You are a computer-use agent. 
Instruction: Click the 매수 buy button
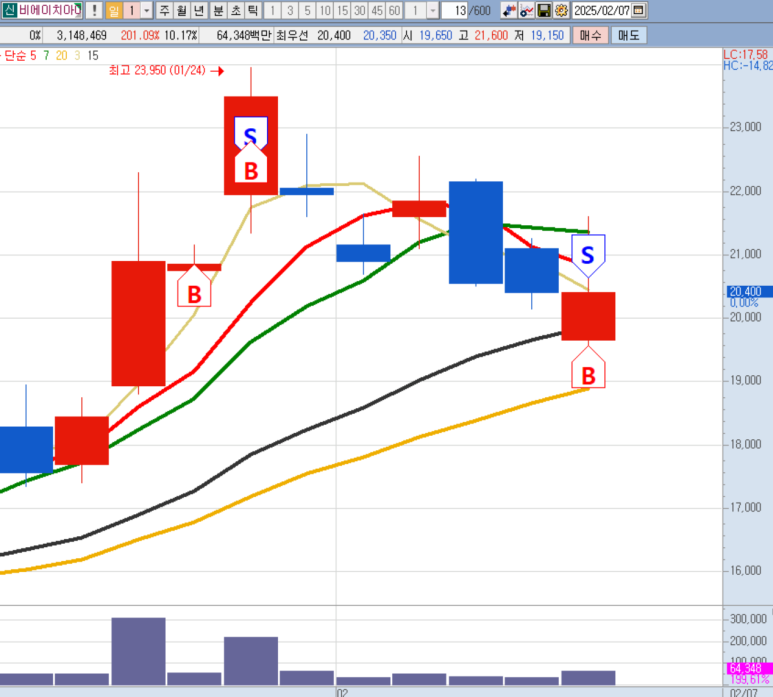pyautogui.click(x=590, y=35)
